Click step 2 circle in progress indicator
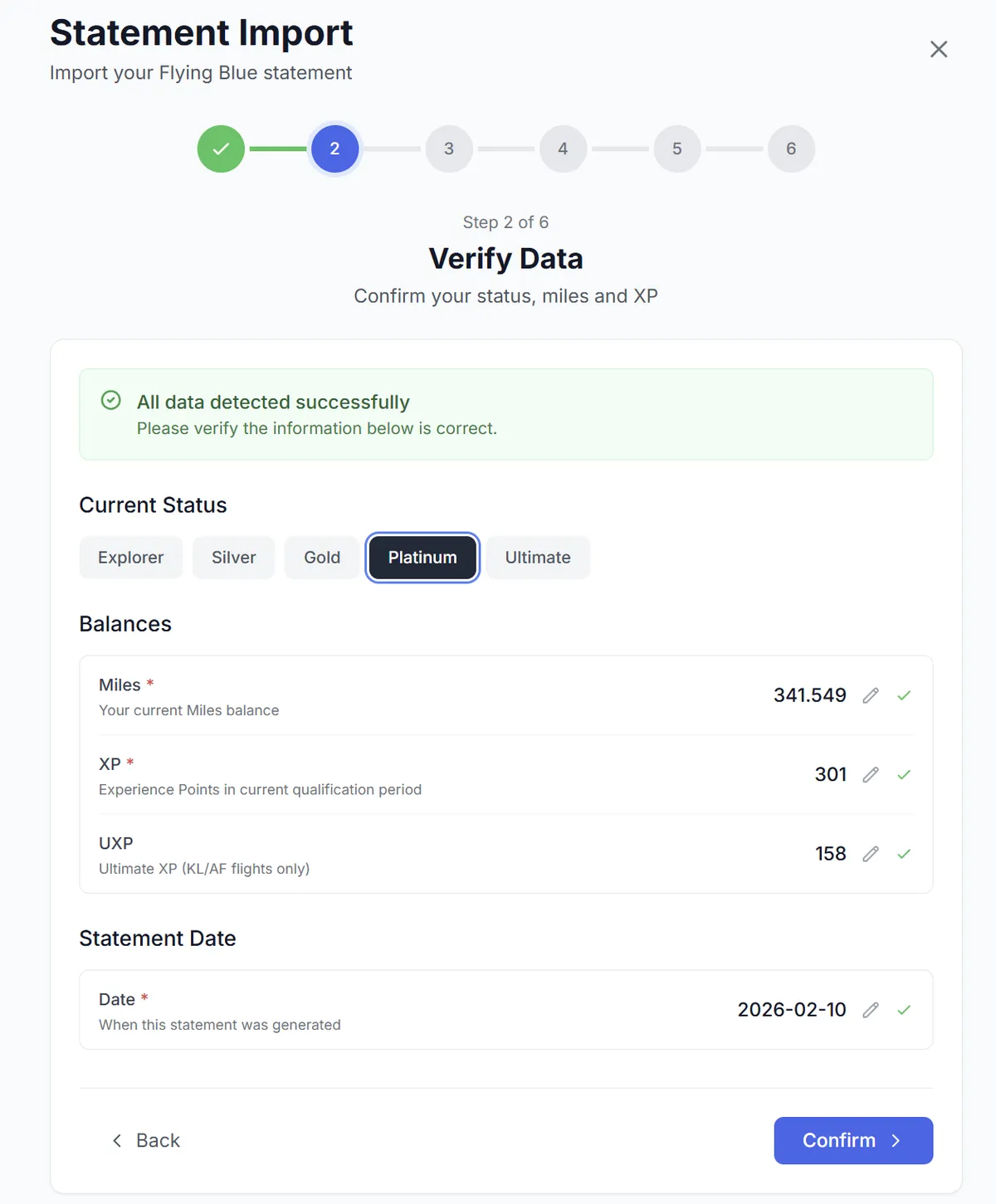Viewport: 996px width, 1204px height. coord(334,149)
